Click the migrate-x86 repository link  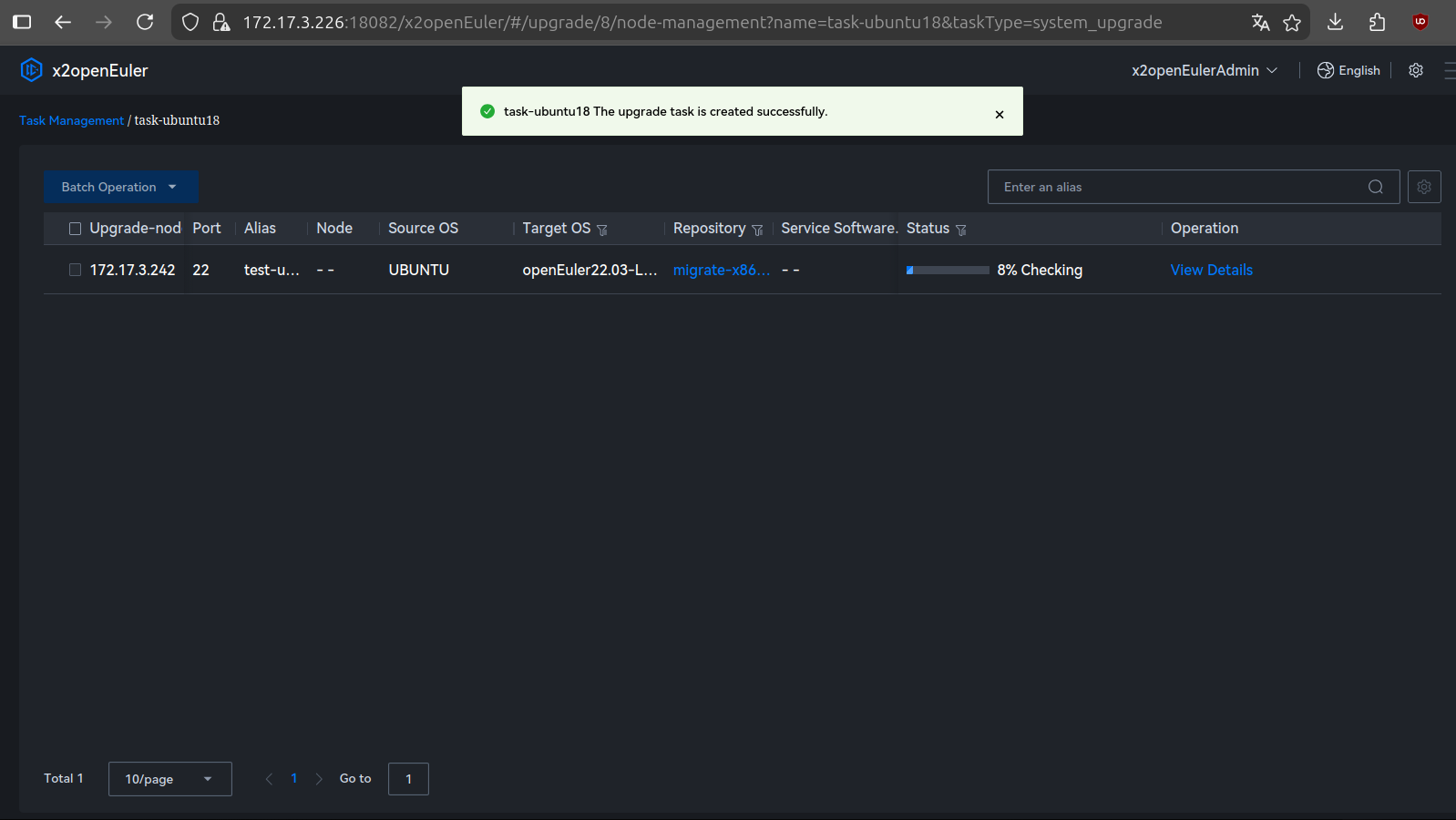coord(721,270)
